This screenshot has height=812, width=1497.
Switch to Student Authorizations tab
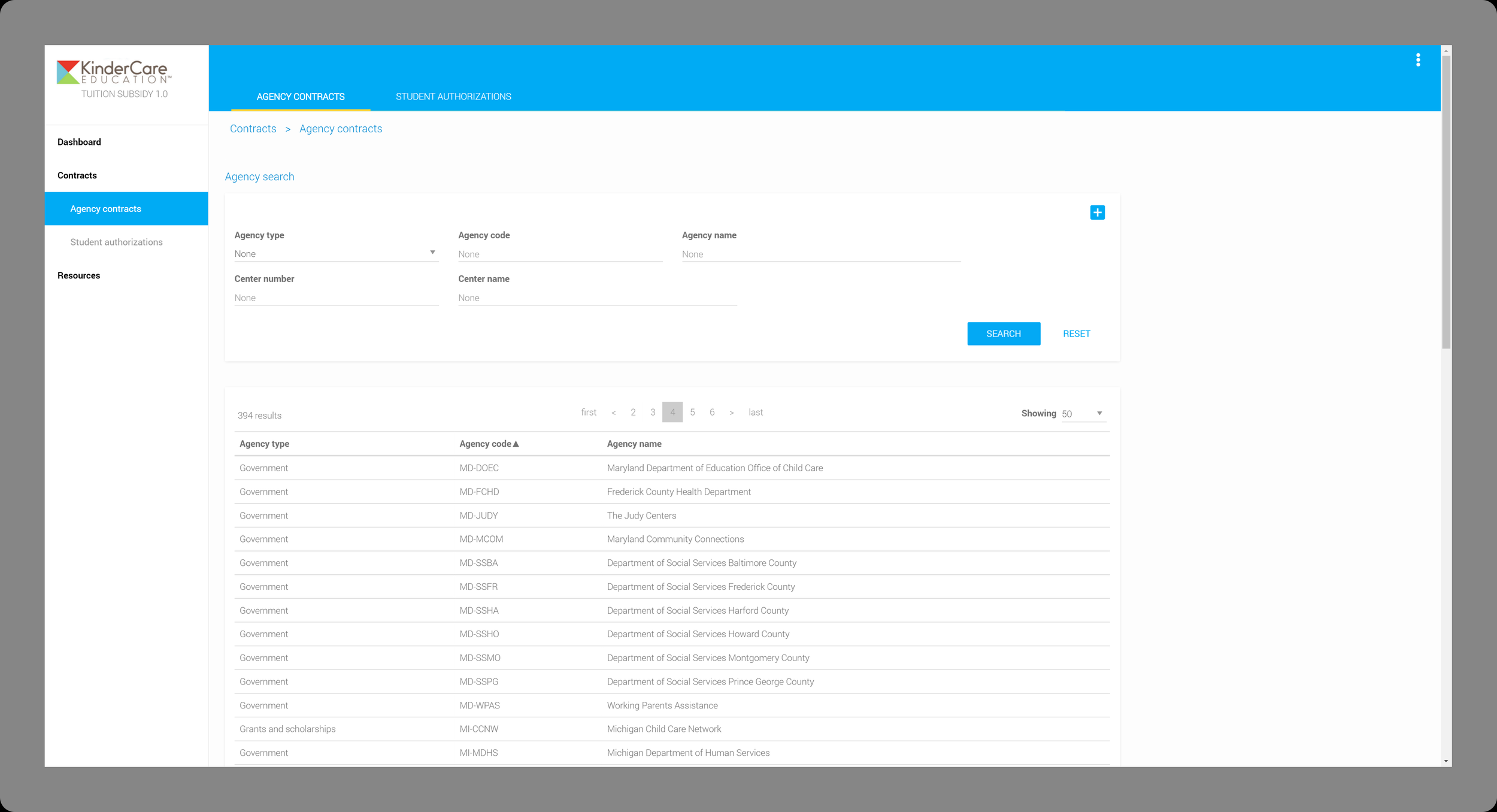pyautogui.click(x=453, y=96)
